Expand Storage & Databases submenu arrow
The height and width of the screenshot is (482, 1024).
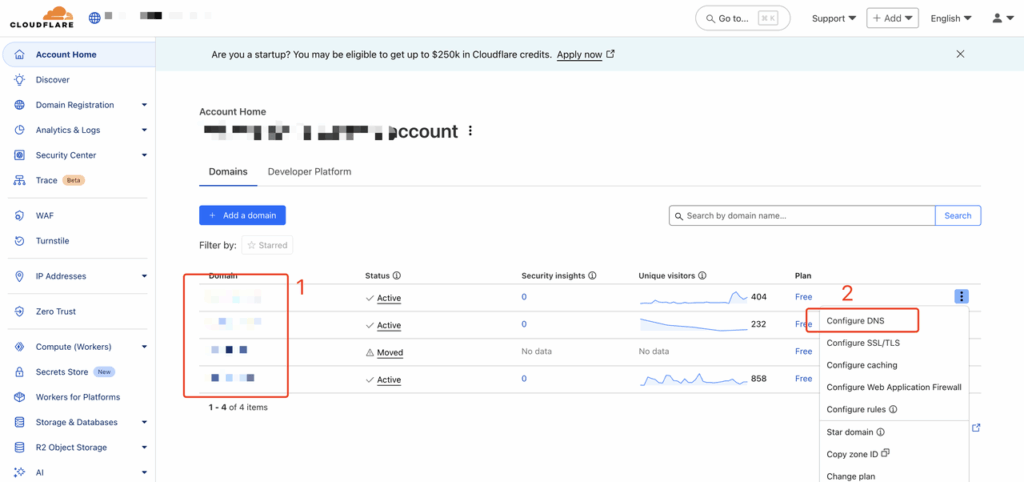tap(144, 423)
